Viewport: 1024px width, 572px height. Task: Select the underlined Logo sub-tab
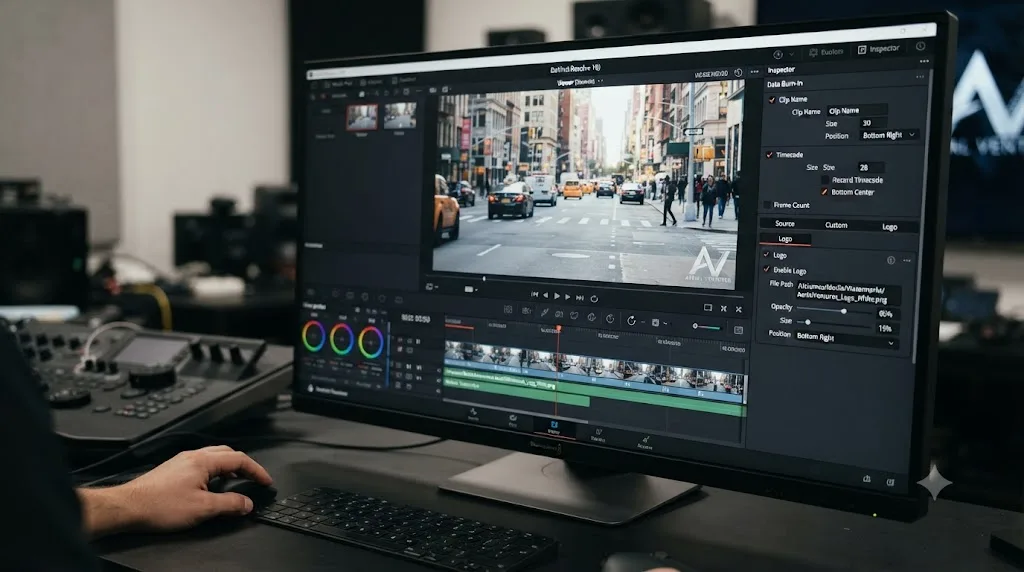point(785,240)
